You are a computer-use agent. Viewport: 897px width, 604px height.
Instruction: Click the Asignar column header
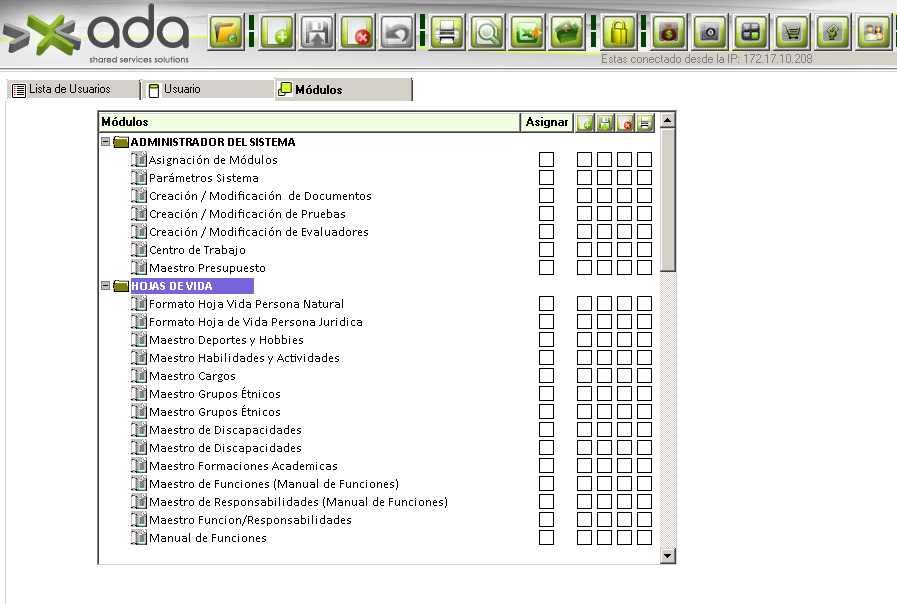click(x=546, y=122)
